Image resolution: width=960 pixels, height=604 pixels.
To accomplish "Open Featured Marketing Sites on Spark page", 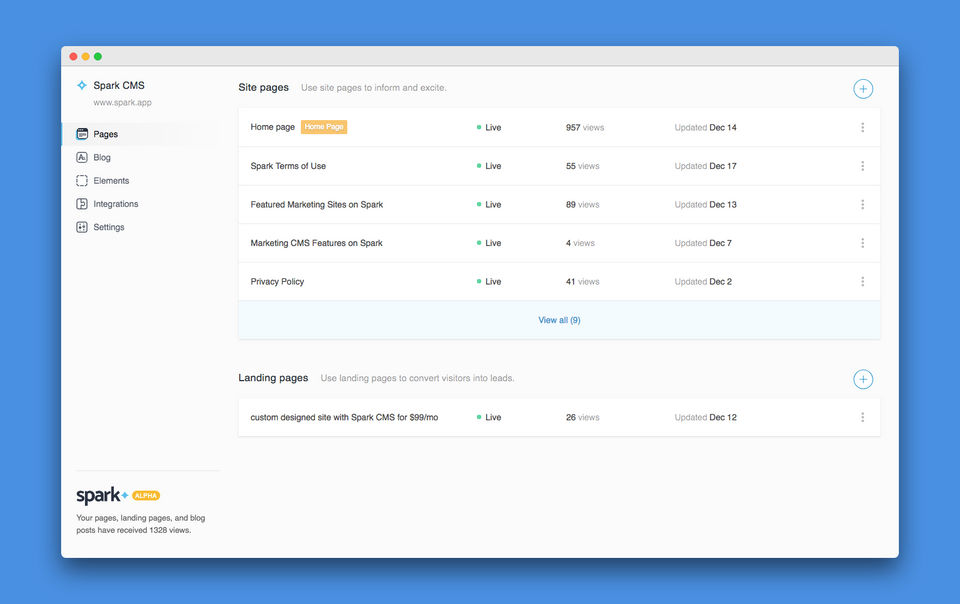I will tap(317, 204).
